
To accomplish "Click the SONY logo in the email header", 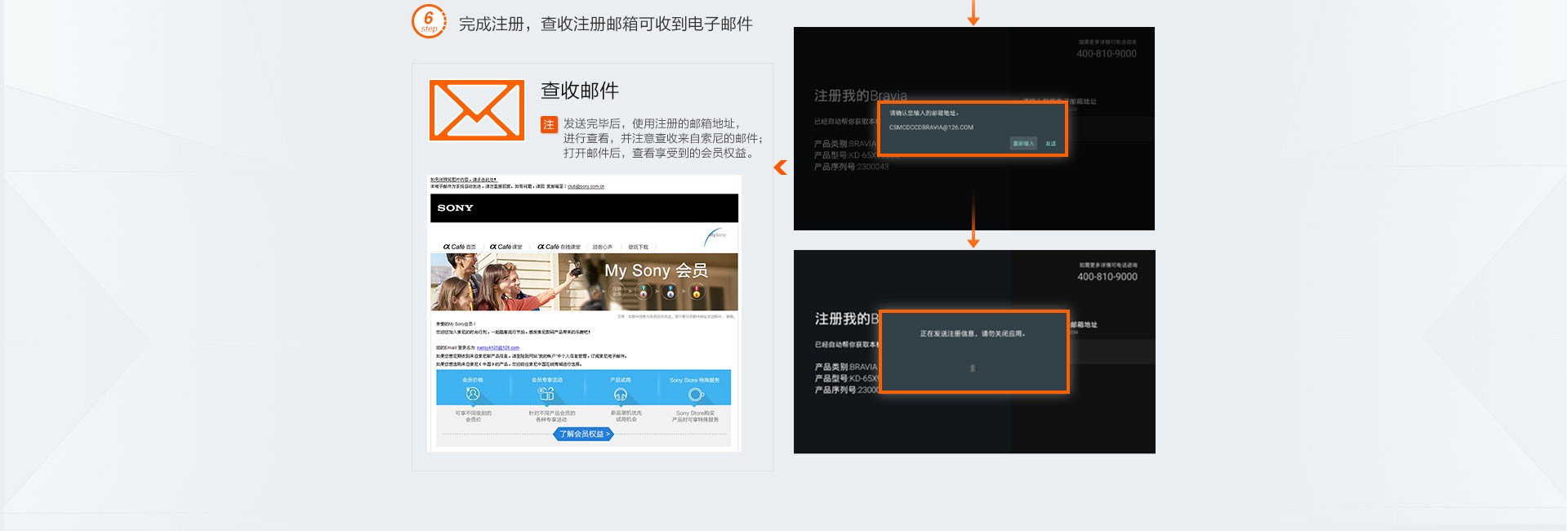I will [455, 208].
